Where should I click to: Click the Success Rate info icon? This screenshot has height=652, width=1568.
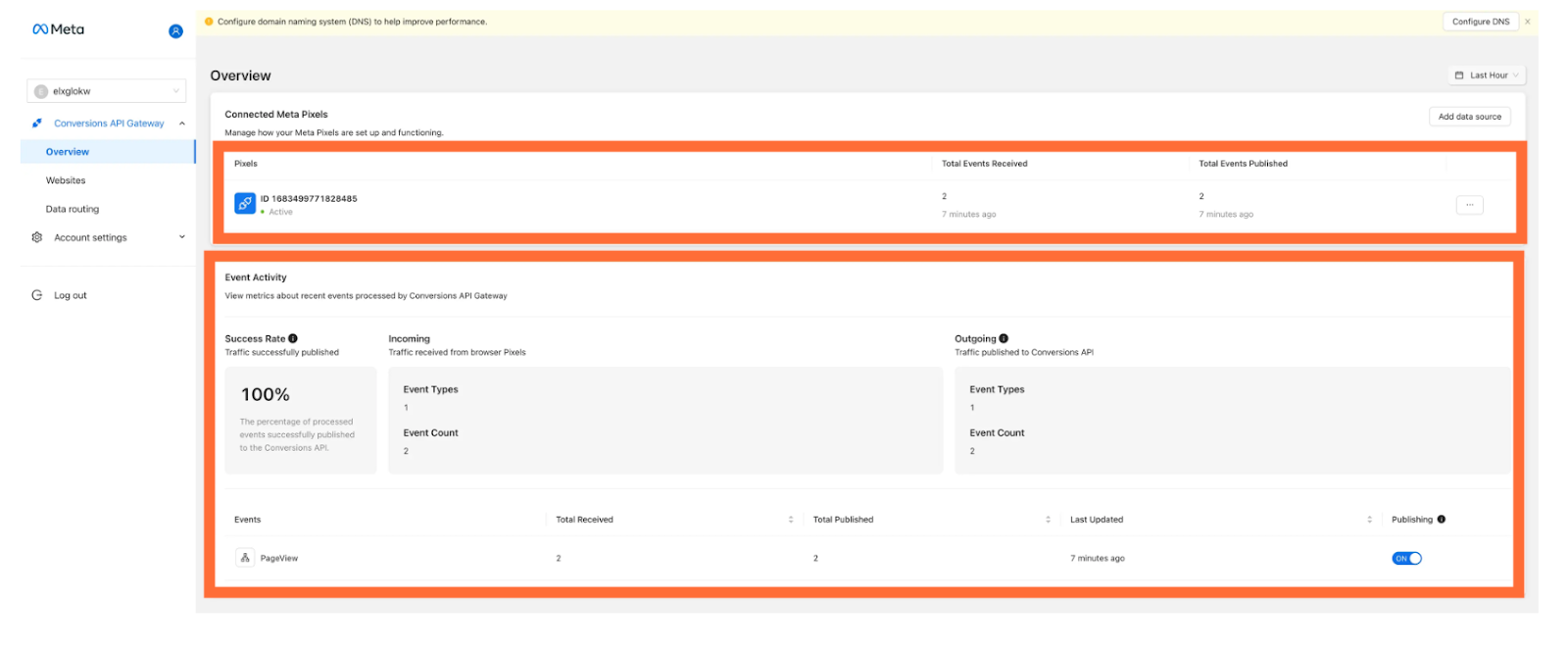click(293, 338)
